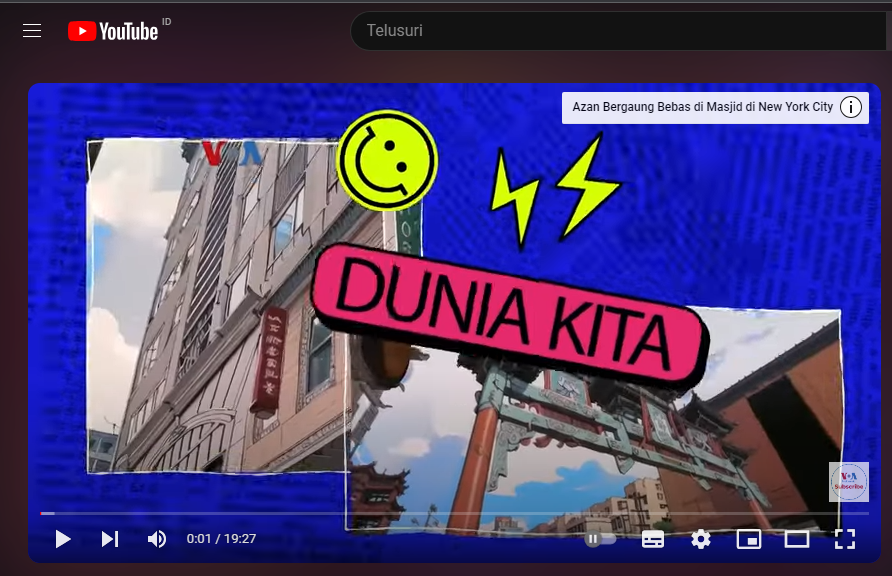The width and height of the screenshot is (892, 576).
Task: Enable subtitles with the captions icon
Action: click(653, 539)
